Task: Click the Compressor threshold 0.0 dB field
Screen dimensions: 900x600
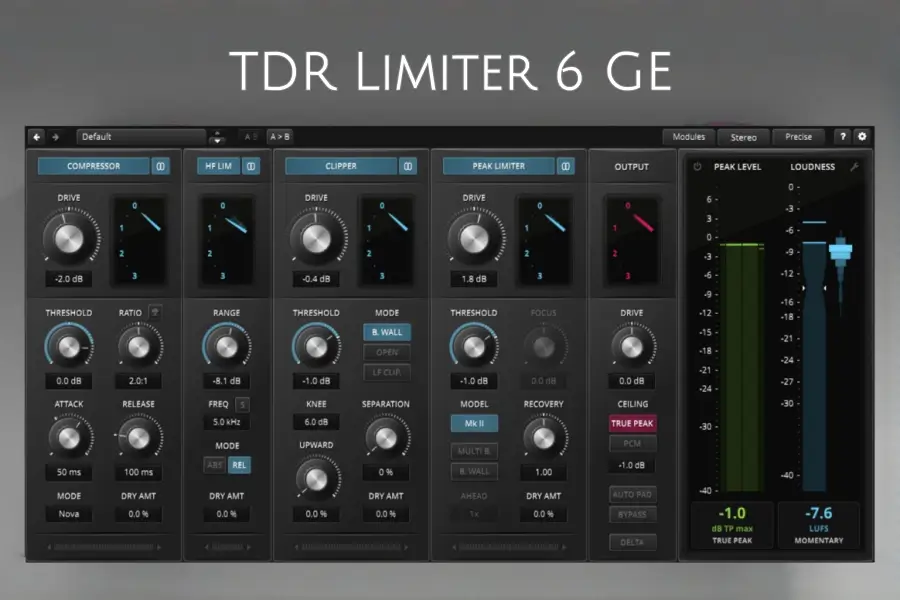Action: click(69, 381)
